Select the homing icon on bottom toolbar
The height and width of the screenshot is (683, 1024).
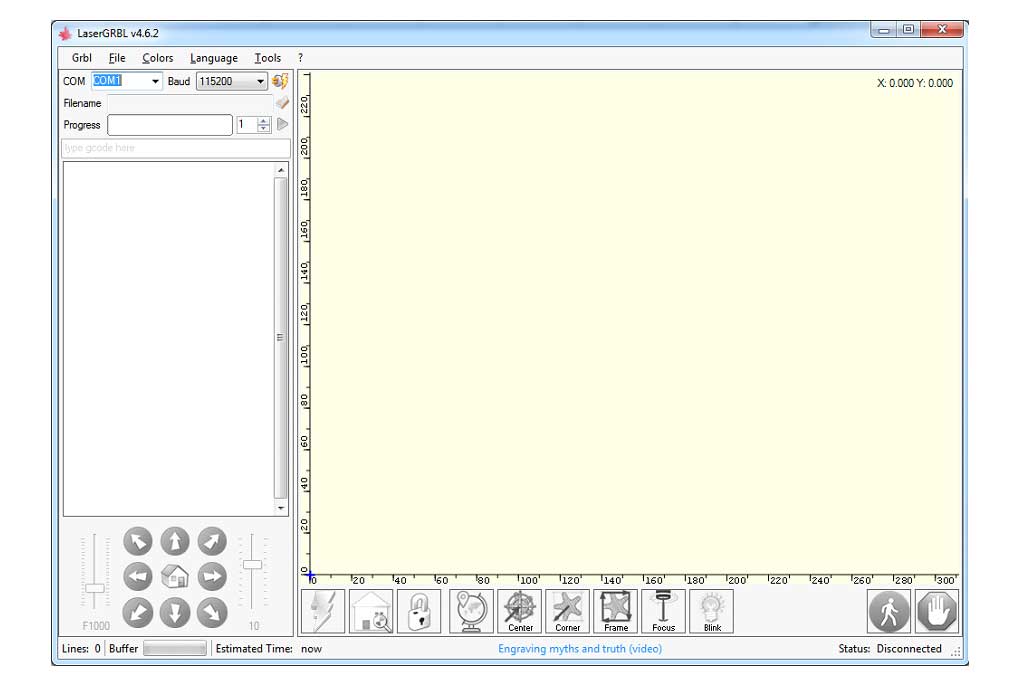click(x=371, y=611)
